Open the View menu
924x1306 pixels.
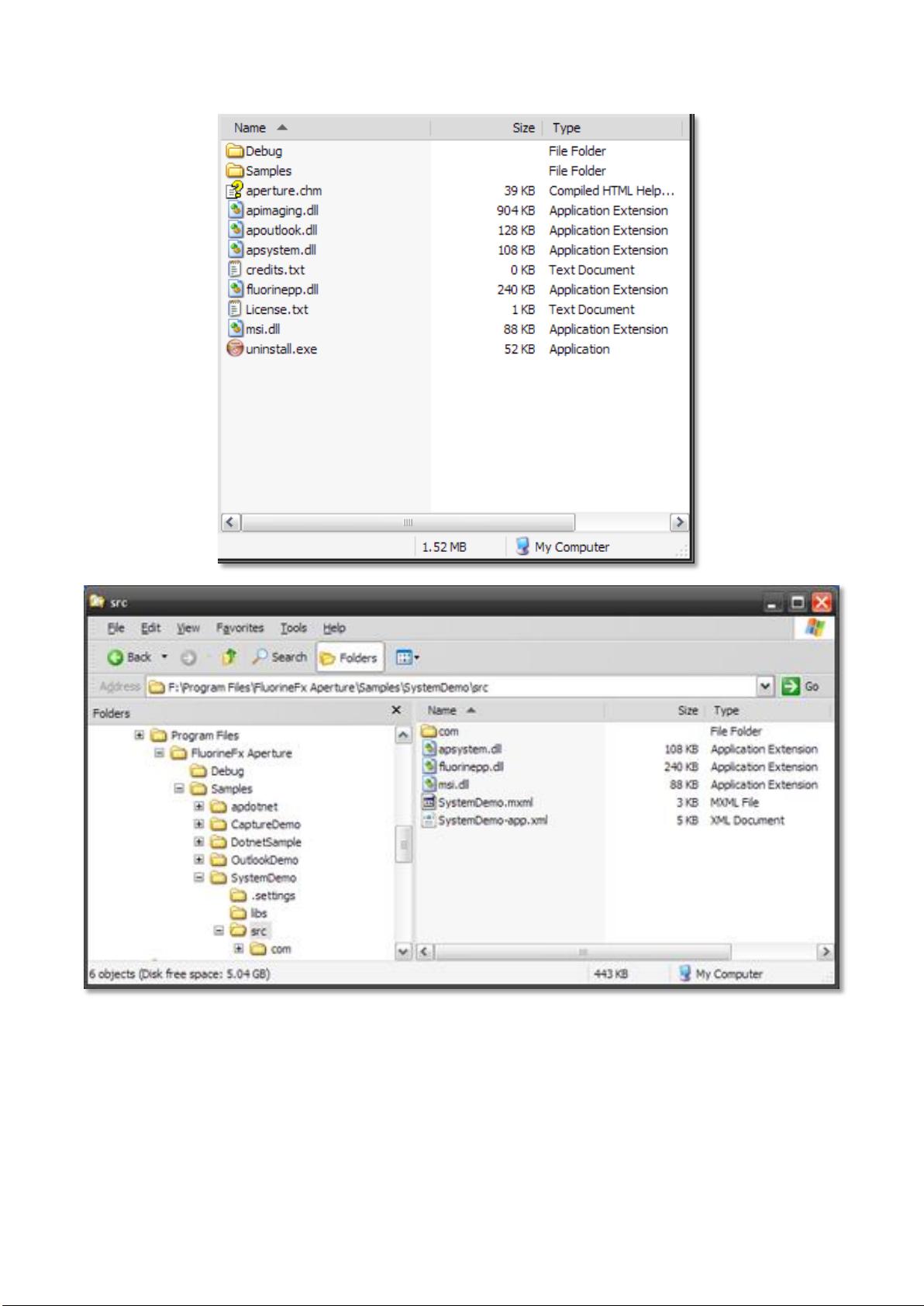click(x=188, y=628)
